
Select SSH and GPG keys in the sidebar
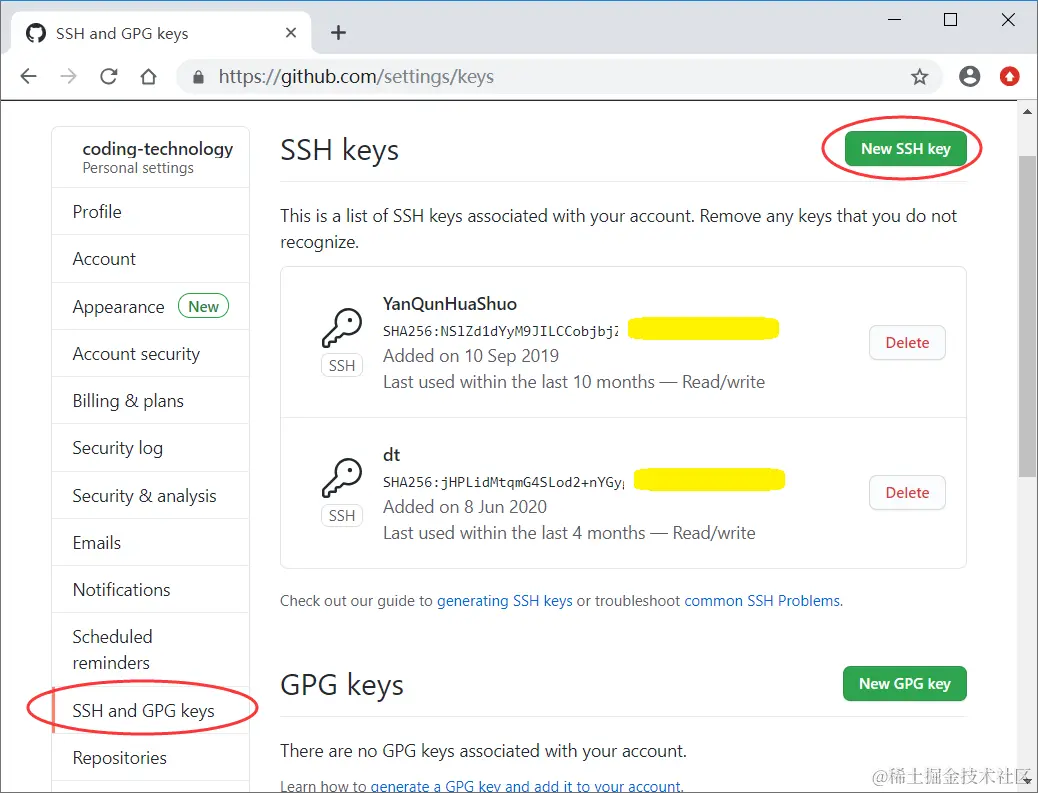point(150,710)
